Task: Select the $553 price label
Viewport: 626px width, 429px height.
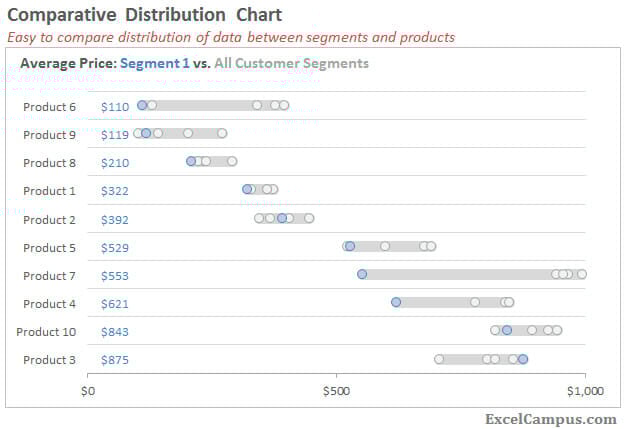Action: (x=115, y=276)
